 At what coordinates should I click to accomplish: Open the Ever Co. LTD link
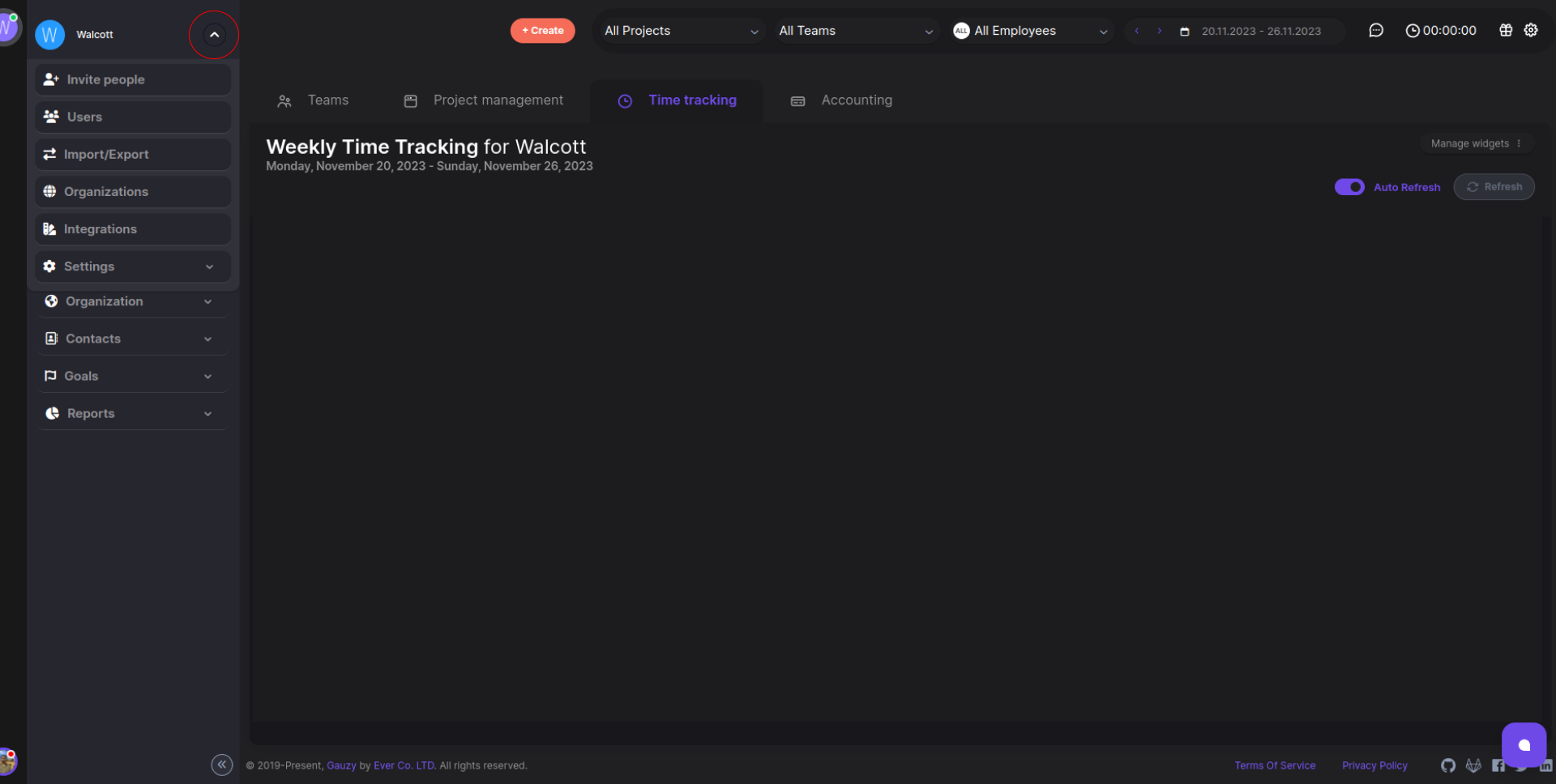(x=404, y=765)
